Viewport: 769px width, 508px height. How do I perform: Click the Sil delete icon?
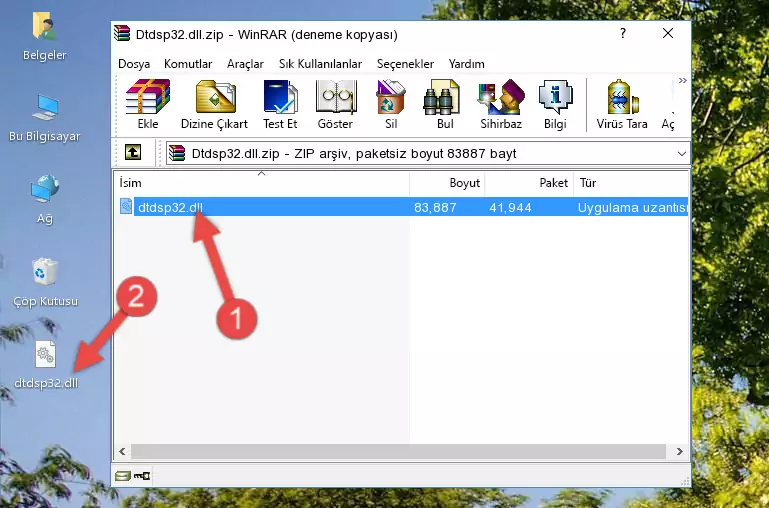391,104
